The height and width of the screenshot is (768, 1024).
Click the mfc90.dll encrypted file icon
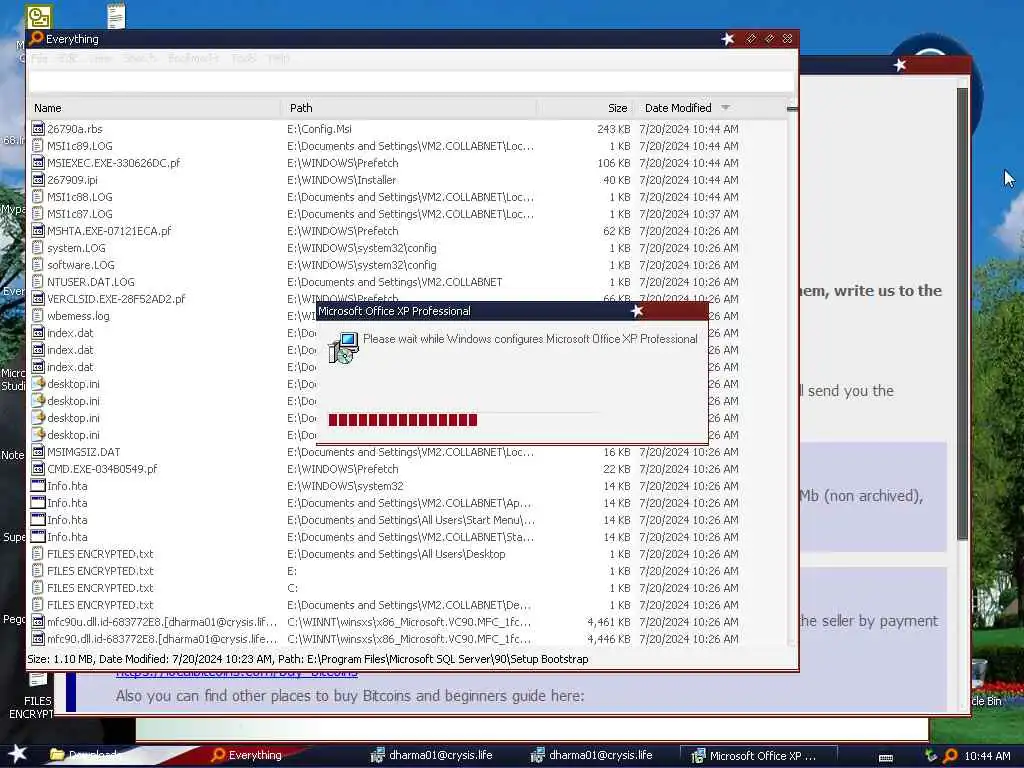[38, 638]
